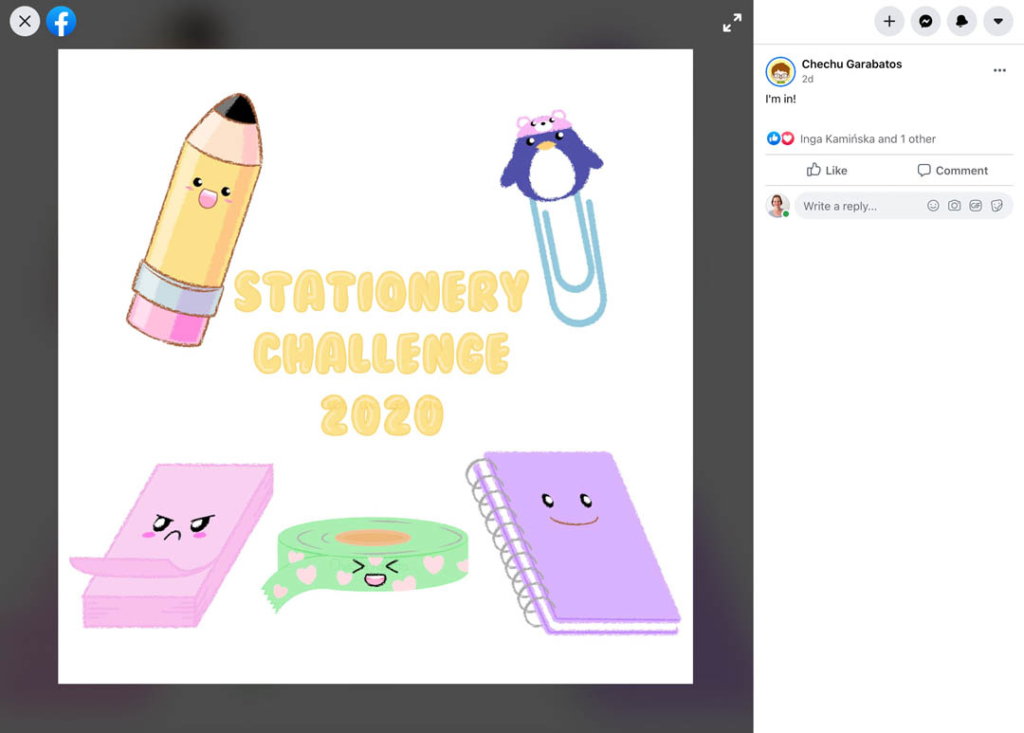Open the account menu arrow
Screen dimensions: 1024x733
[x=997, y=21]
